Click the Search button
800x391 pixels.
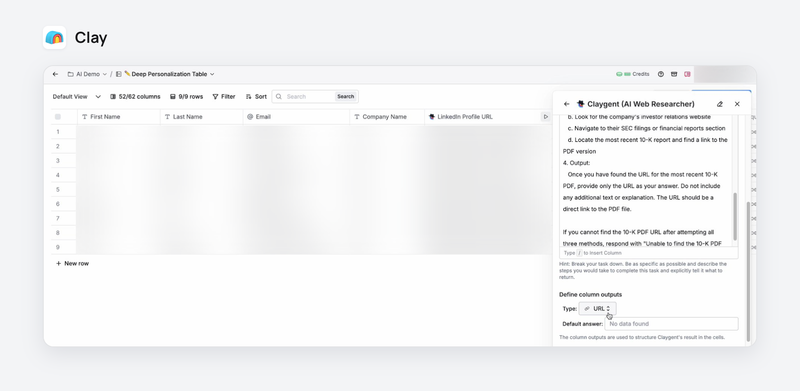point(345,96)
